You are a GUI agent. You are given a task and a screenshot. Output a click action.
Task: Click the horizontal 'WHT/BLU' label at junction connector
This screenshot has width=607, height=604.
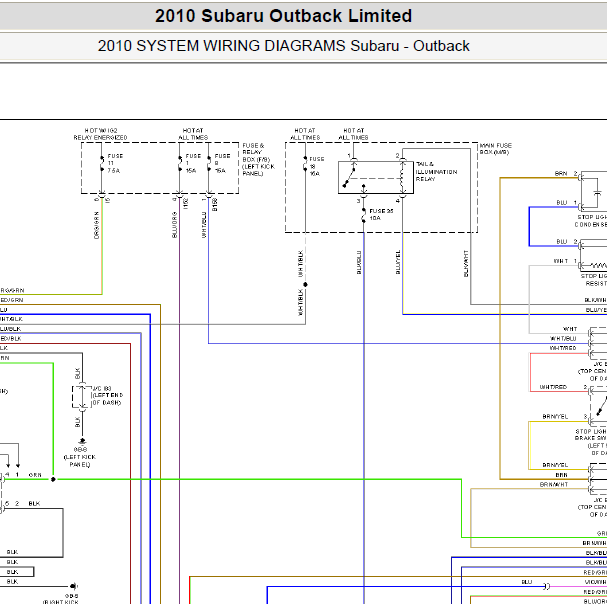point(563,338)
